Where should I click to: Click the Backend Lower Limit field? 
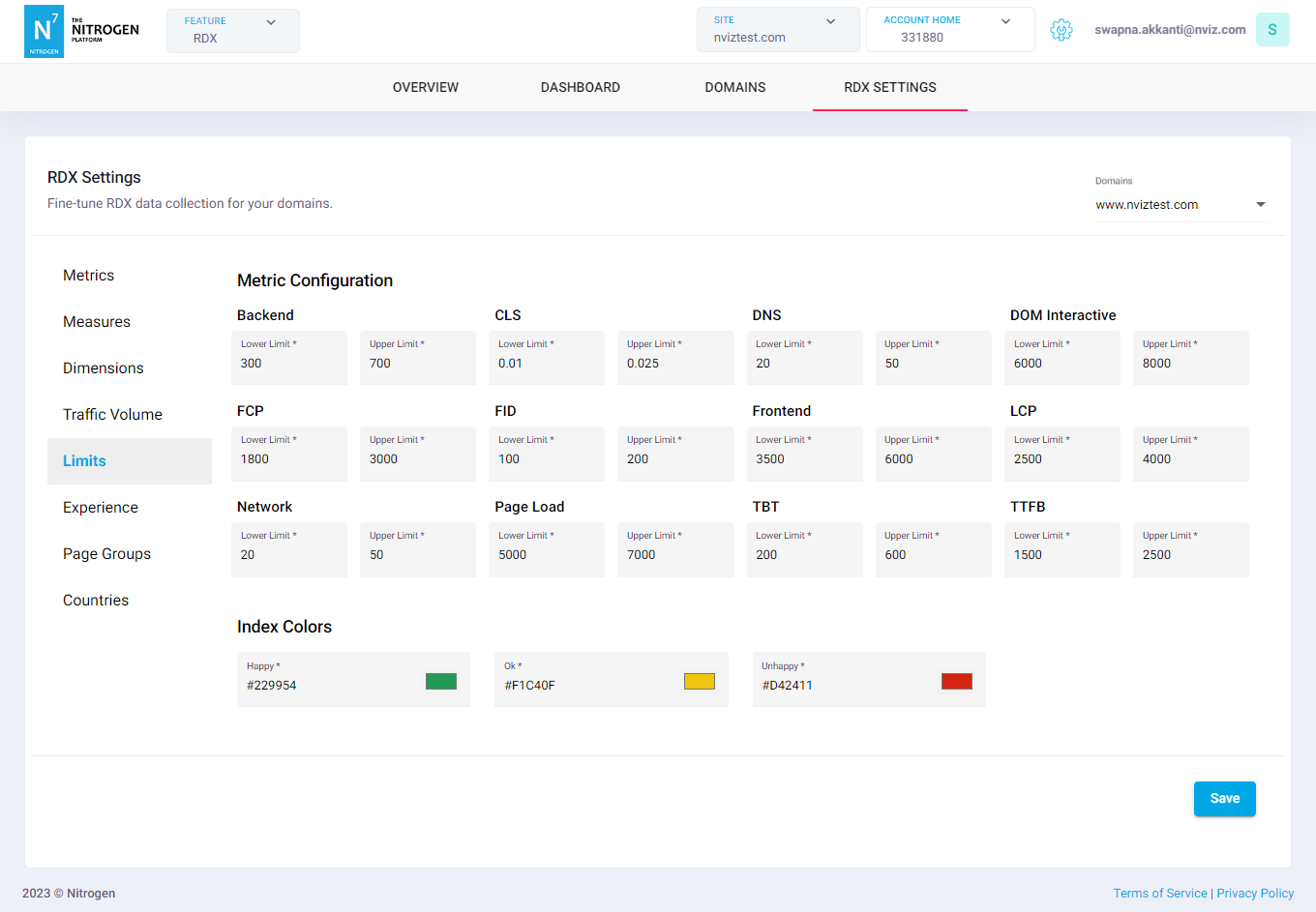(288, 364)
